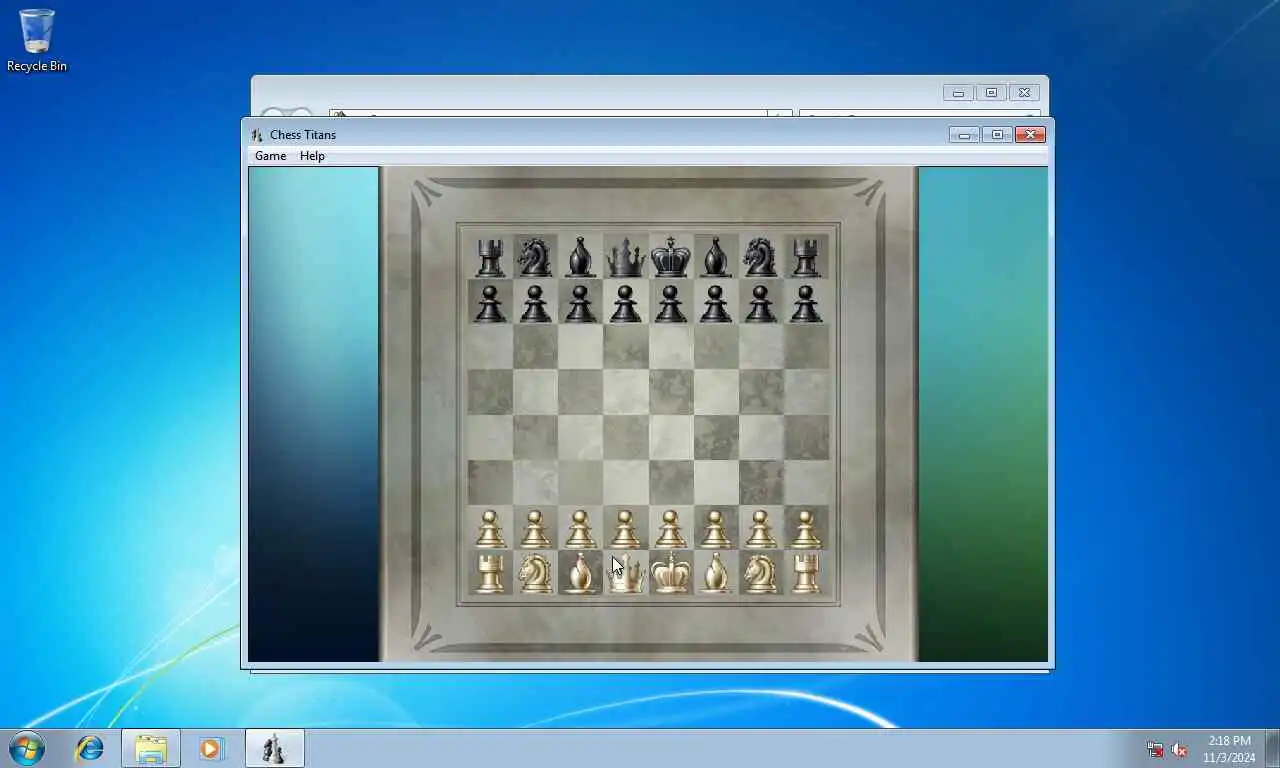
Task: Click the black pawn on d7
Action: tap(626, 303)
